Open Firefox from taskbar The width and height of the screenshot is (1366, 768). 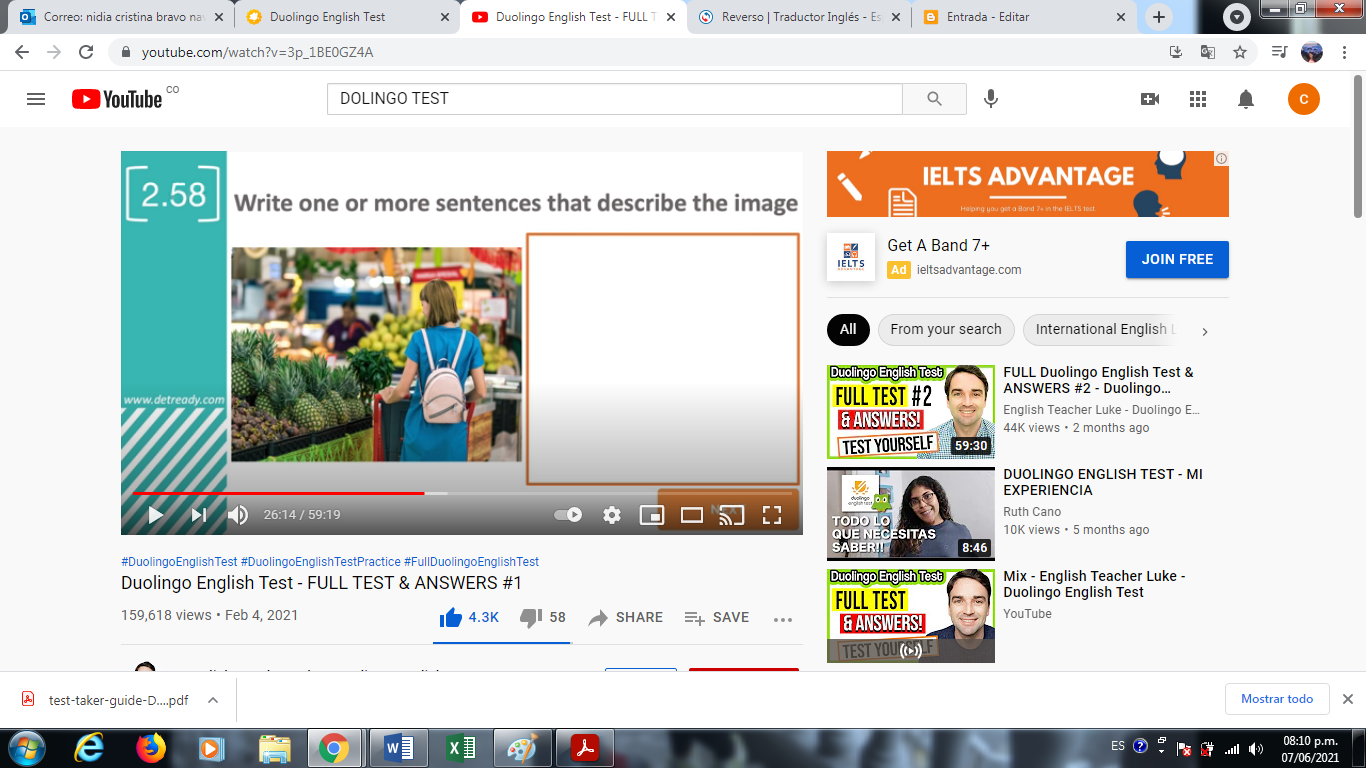click(x=151, y=748)
